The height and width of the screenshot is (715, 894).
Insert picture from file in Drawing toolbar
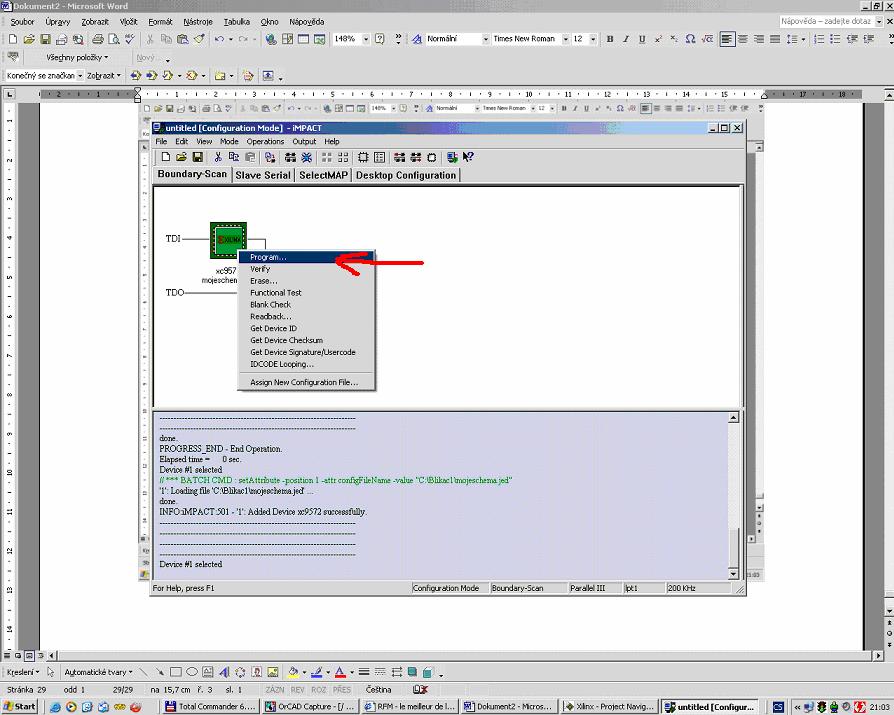[273, 672]
